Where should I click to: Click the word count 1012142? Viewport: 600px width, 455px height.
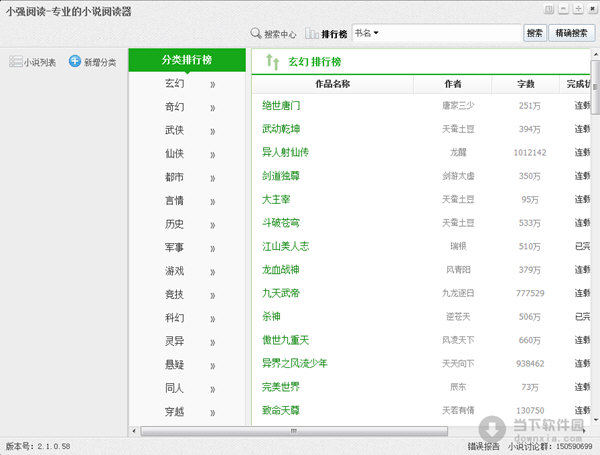pos(530,153)
